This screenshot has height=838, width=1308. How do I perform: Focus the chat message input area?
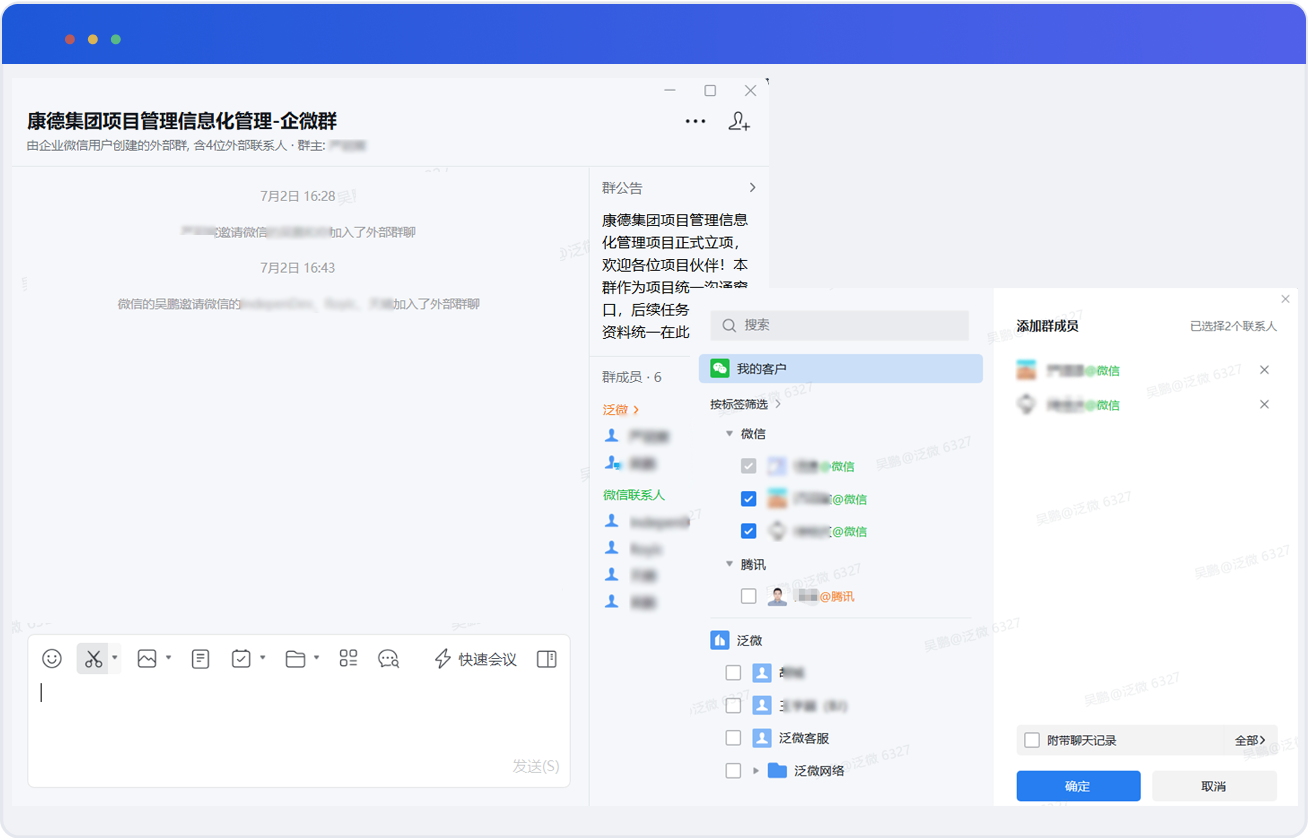point(299,715)
